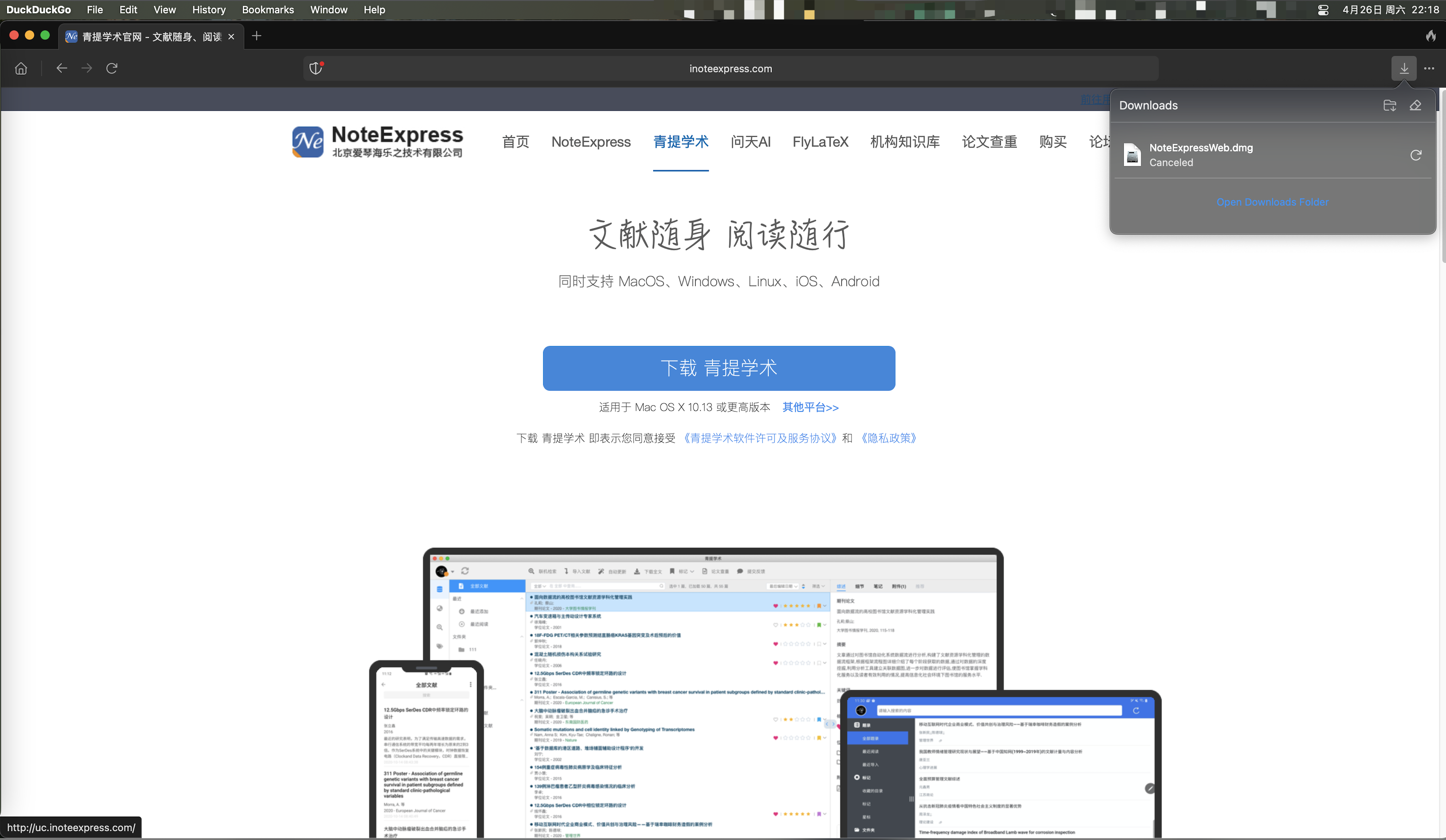Image resolution: width=1446 pixels, height=840 pixels.
Task: Go back with the back arrow
Action: click(x=61, y=68)
